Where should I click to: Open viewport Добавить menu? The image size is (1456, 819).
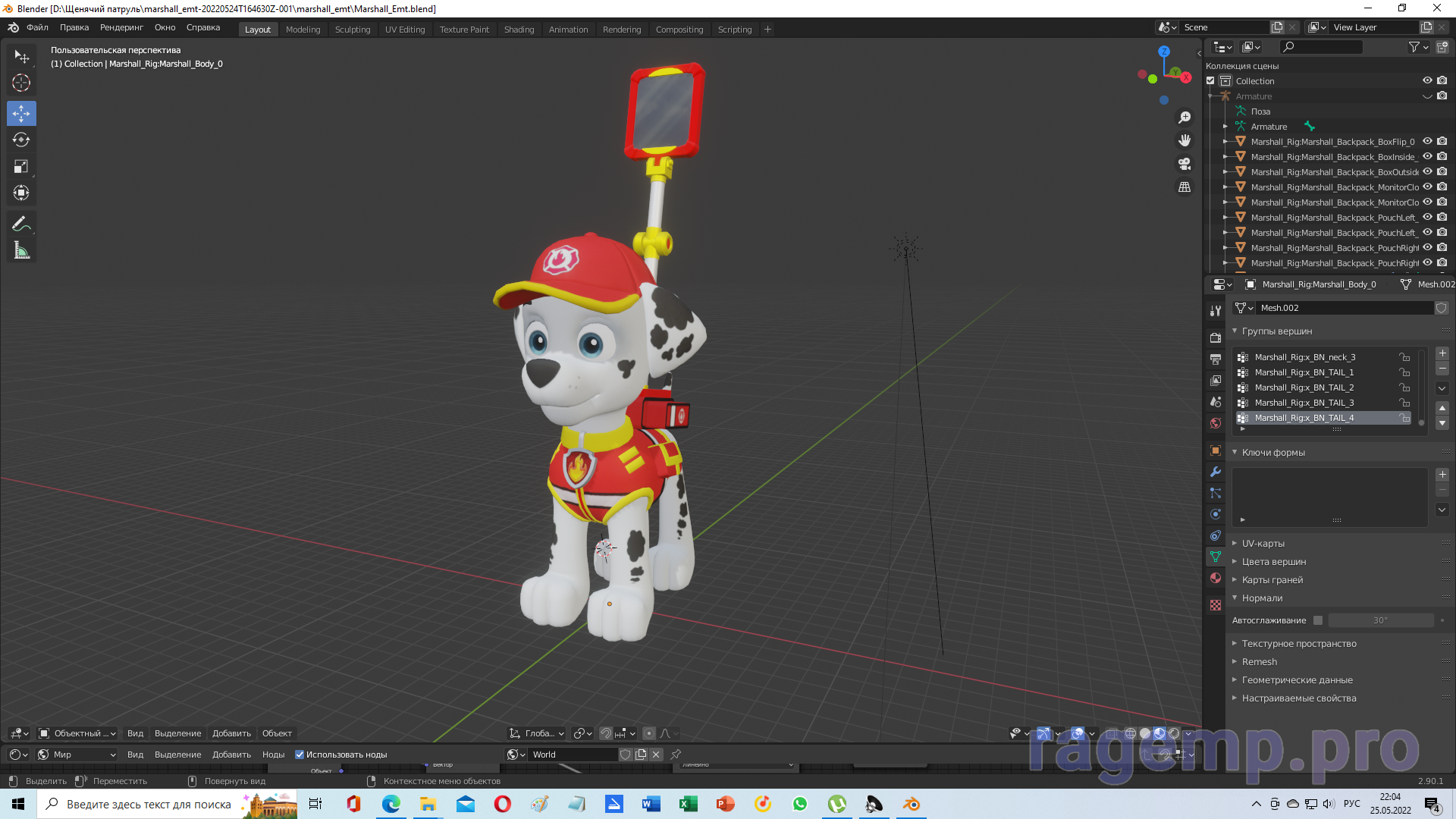point(231,733)
